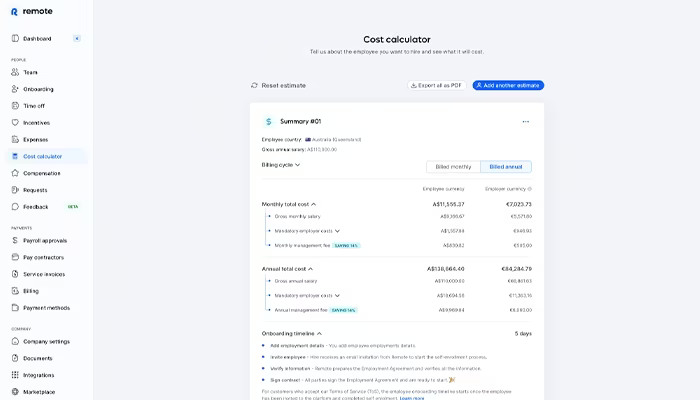
Task: Collapse the sidebar with arrow button
Action: click(77, 38)
